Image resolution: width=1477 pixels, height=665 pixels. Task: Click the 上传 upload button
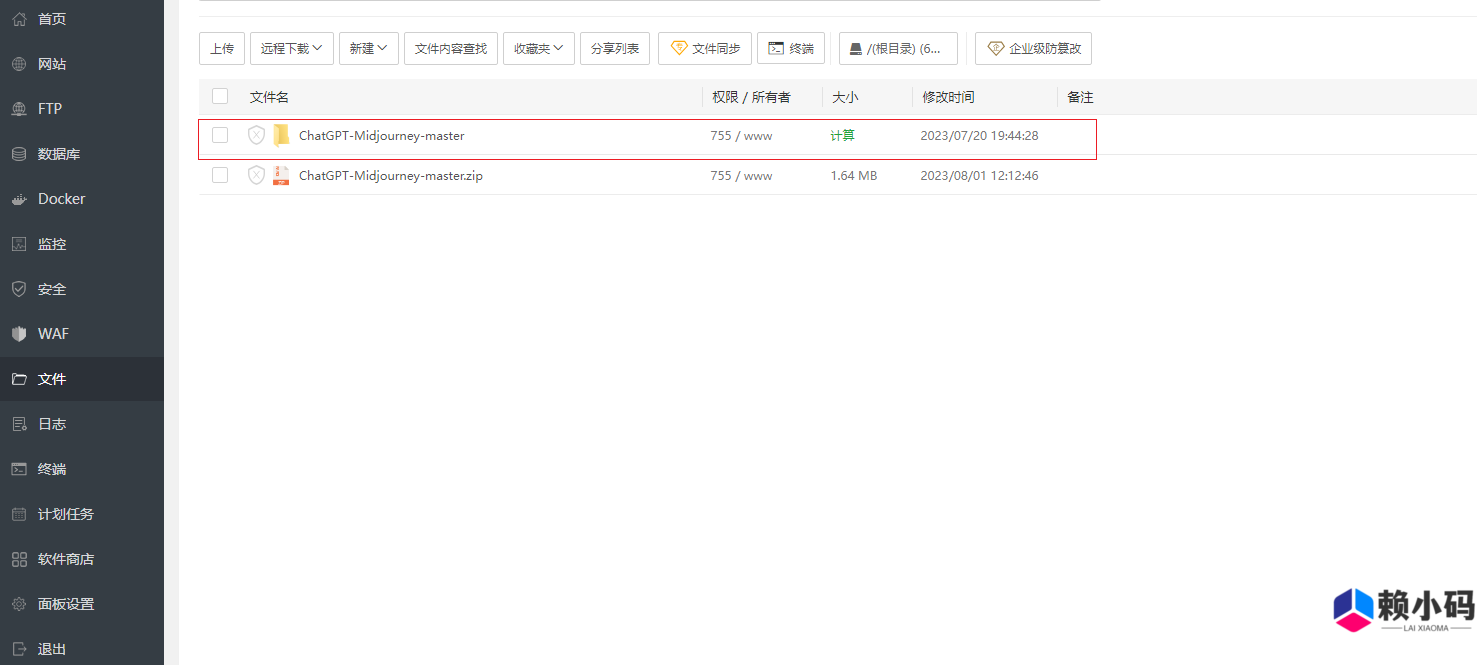coord(221,48)
